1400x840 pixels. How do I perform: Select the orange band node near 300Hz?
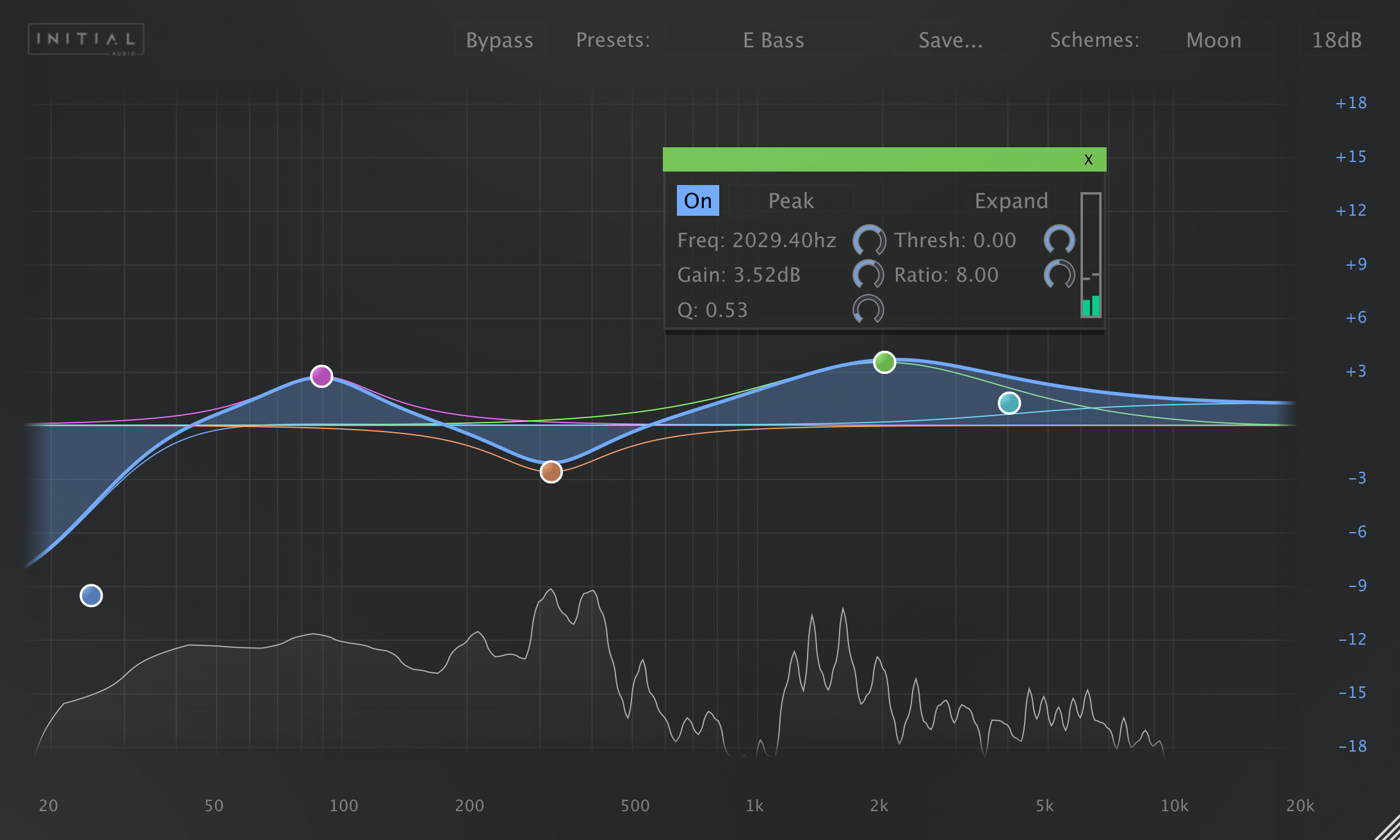tap(550, 471)
